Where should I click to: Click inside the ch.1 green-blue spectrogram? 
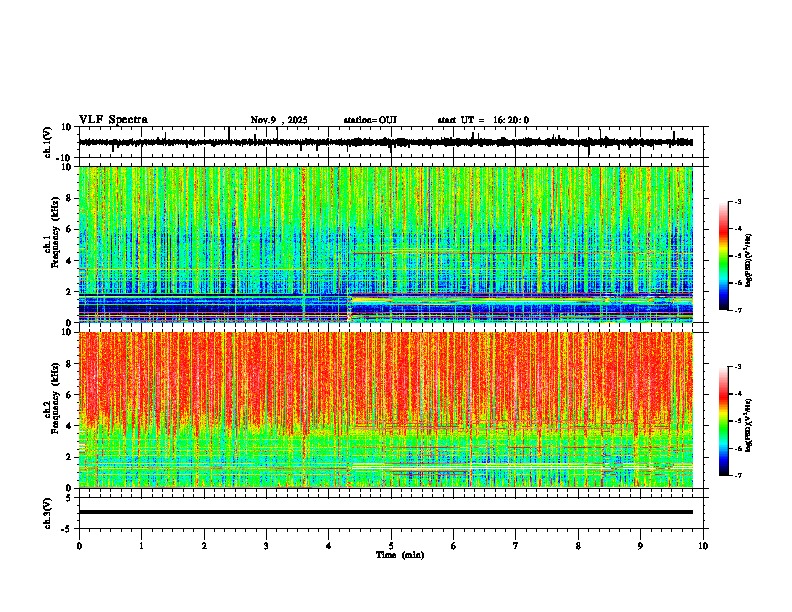(x=386, y=244)
